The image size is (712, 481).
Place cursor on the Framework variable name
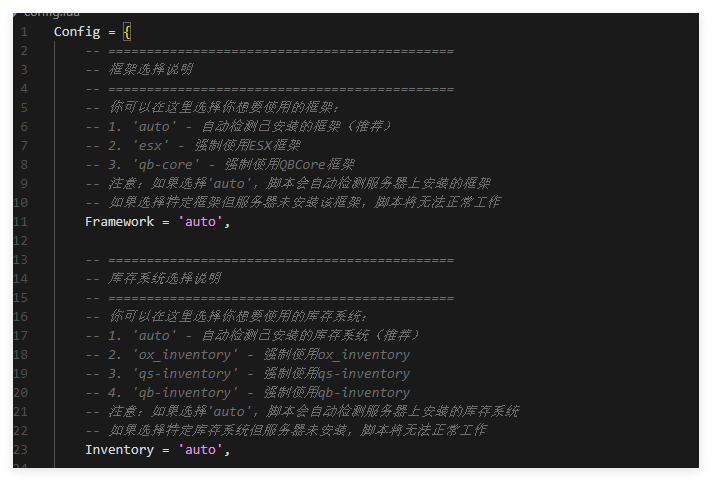click(119, 221)
